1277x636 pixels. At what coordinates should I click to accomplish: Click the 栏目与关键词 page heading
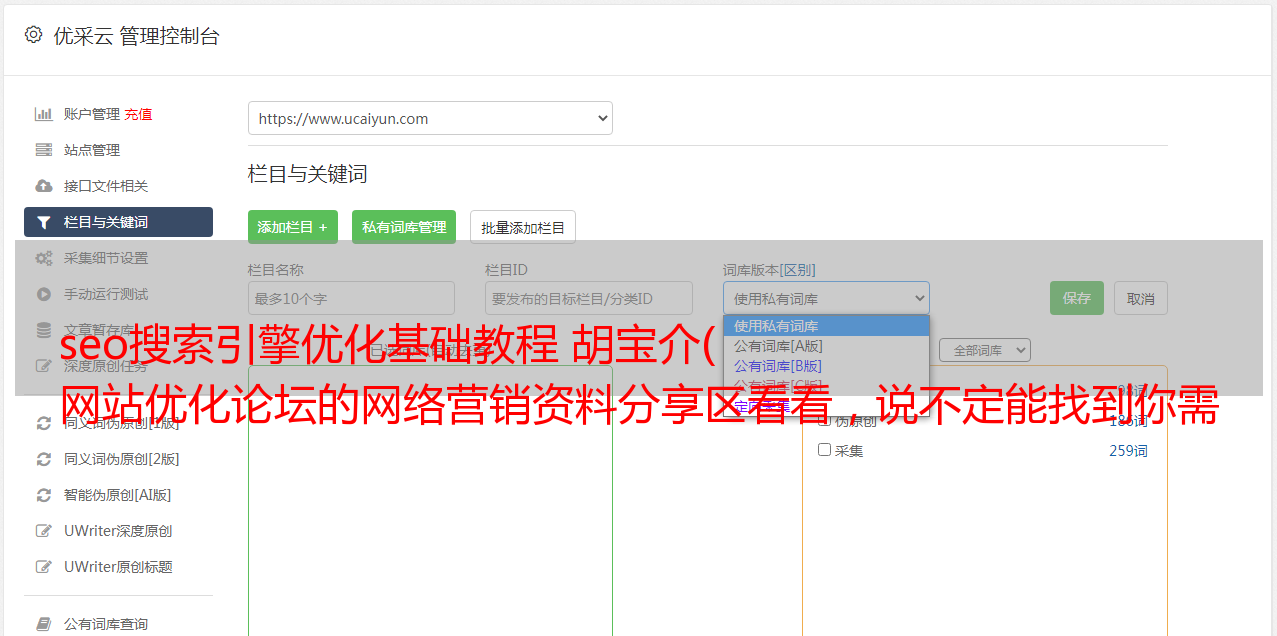pos(307,174)
